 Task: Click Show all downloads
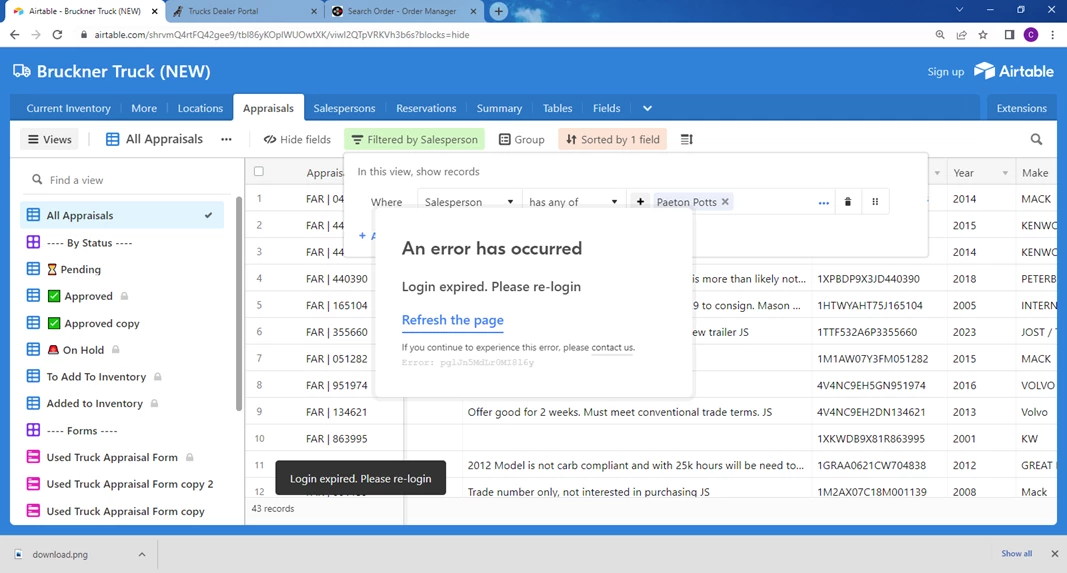[1016, 553]
